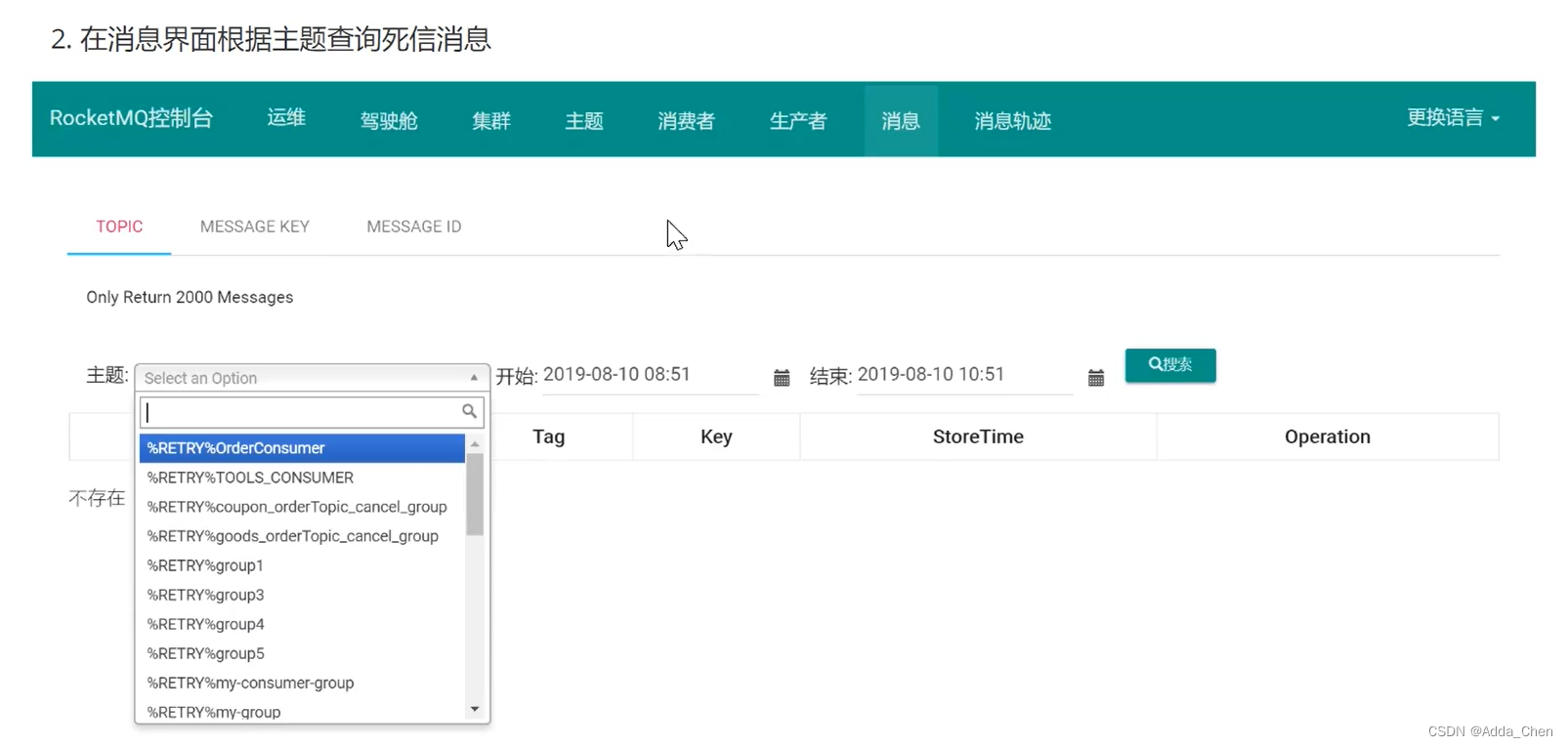
Task: Click the Key column header
Action: click(716, 436)
